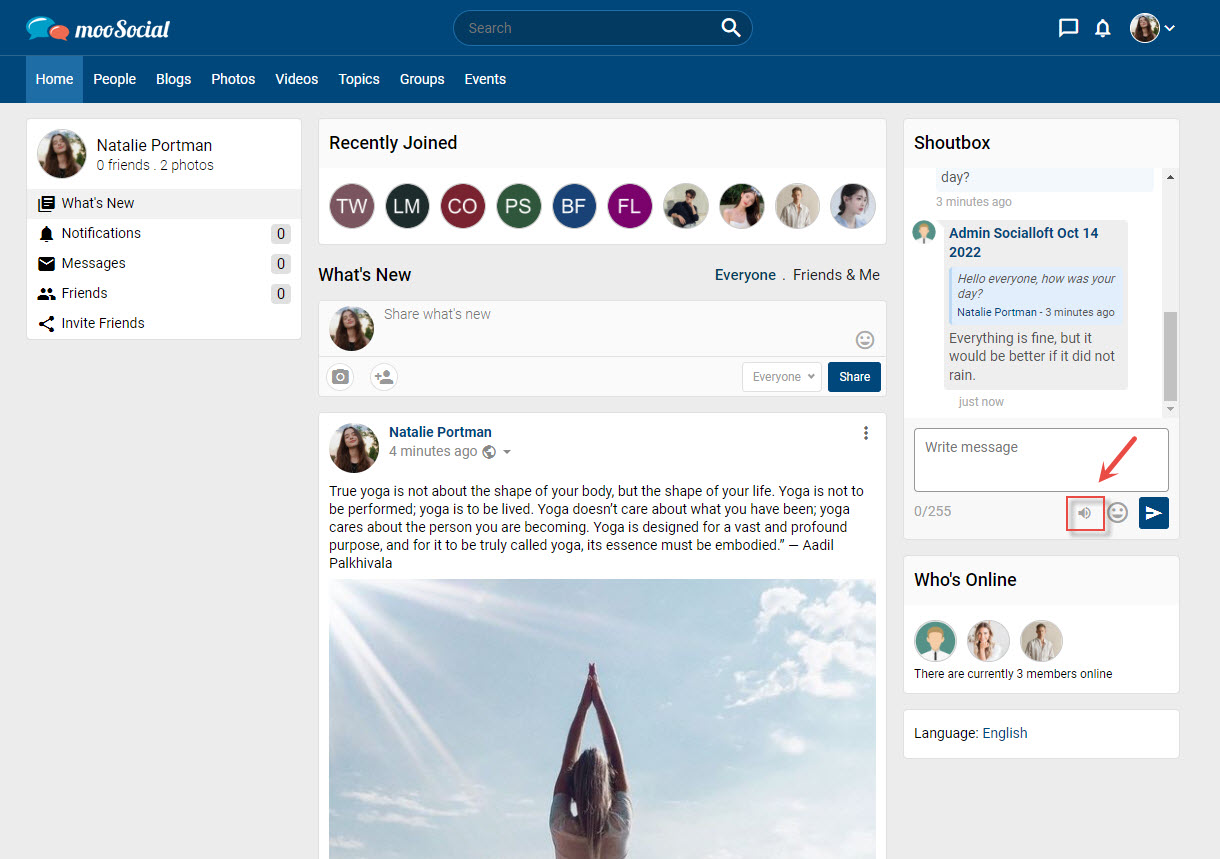Open Admin Socialloft Oct 14 2022 profile link
Image resolution: width=1220 pixels, height=859 pixels.
tap(1023, 242)
